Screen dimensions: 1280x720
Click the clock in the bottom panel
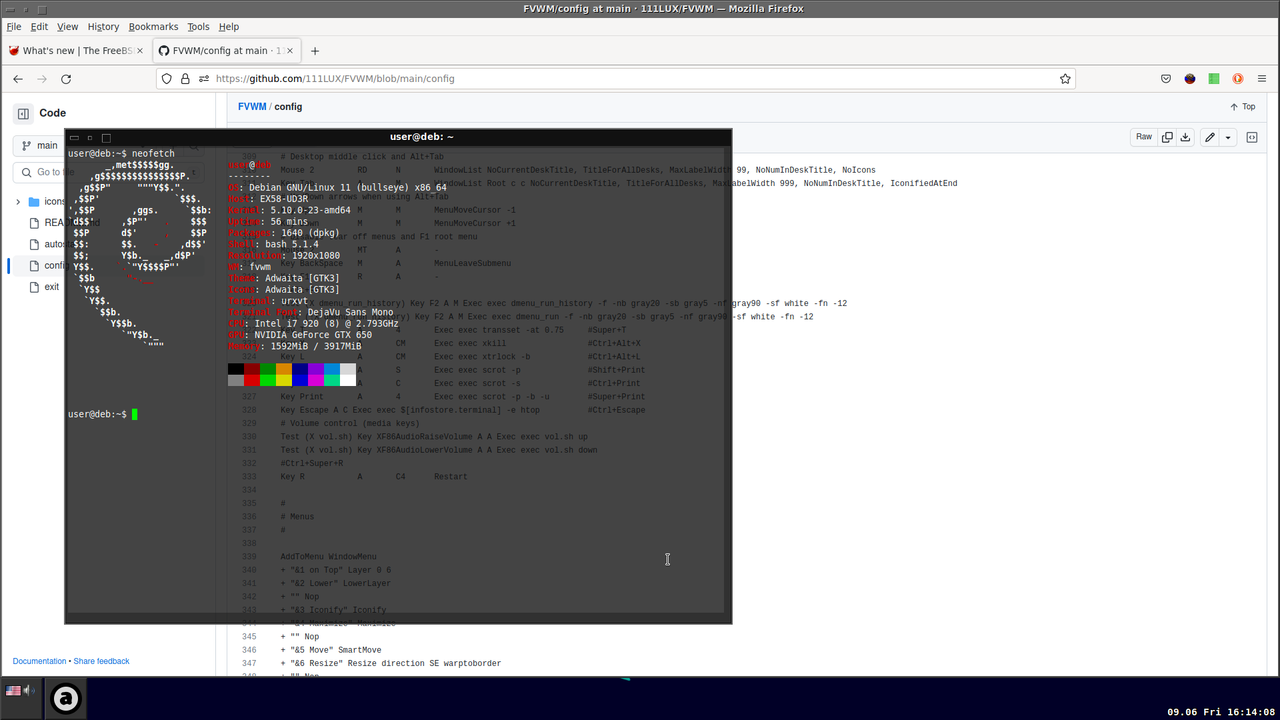point(1221,712)
